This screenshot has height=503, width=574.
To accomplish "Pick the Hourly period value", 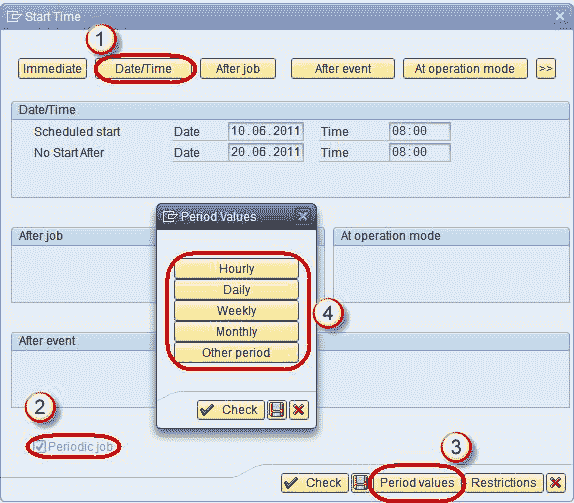I will pyautogui.click(x=236, y=269).
